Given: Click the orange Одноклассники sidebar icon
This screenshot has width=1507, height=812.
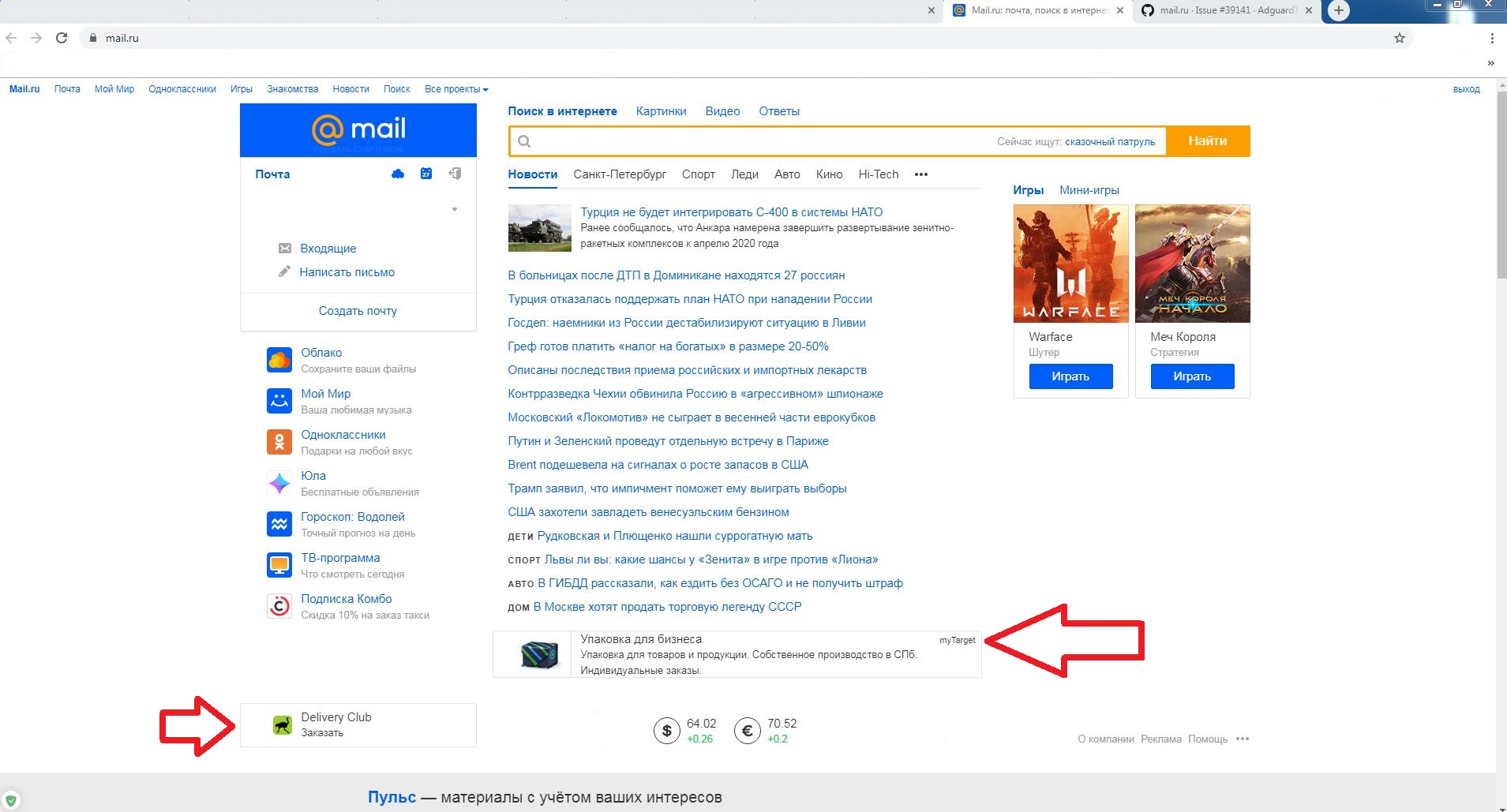Looking at the screenshot, I should pyautogui.click(x=280, y=442).
